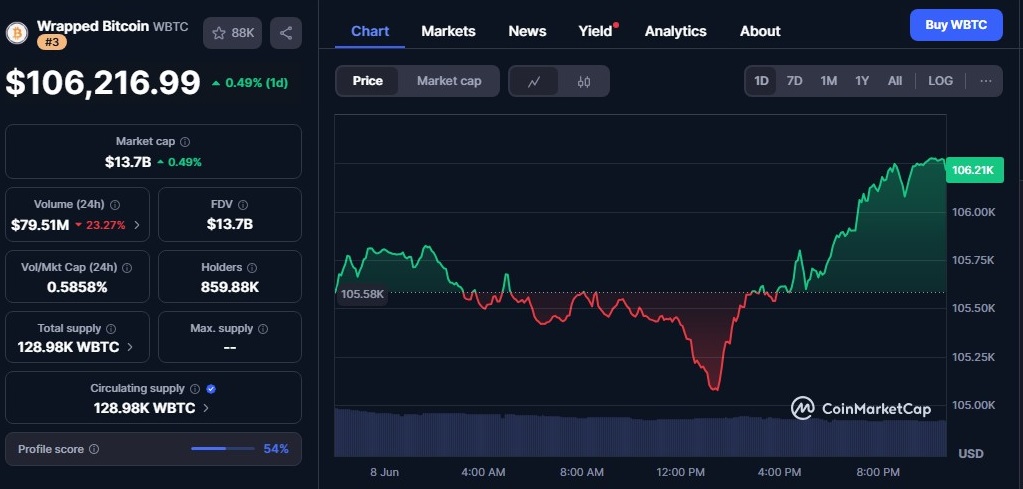The width and height of the screenshot is (1023, 489).
Task: Click the Volume (24h) info icon
Action: [115, 205]
